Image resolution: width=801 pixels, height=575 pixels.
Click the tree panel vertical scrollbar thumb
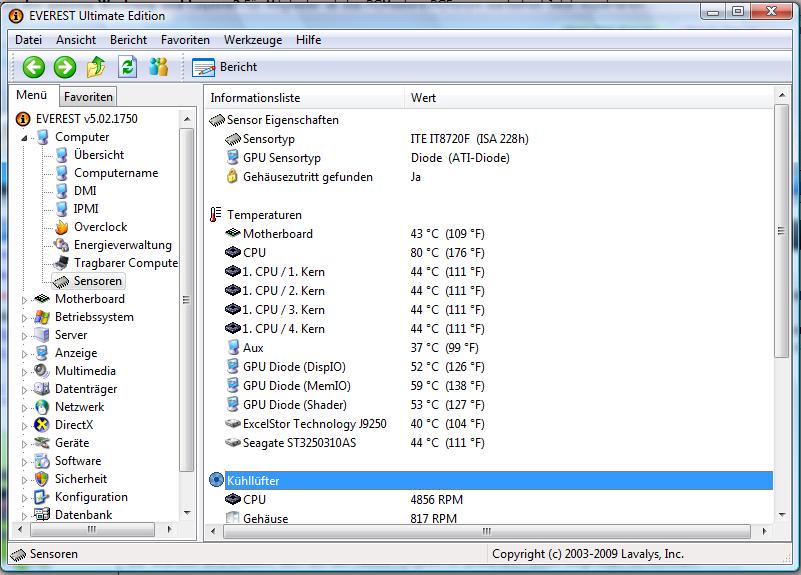[x=186, y=300]
